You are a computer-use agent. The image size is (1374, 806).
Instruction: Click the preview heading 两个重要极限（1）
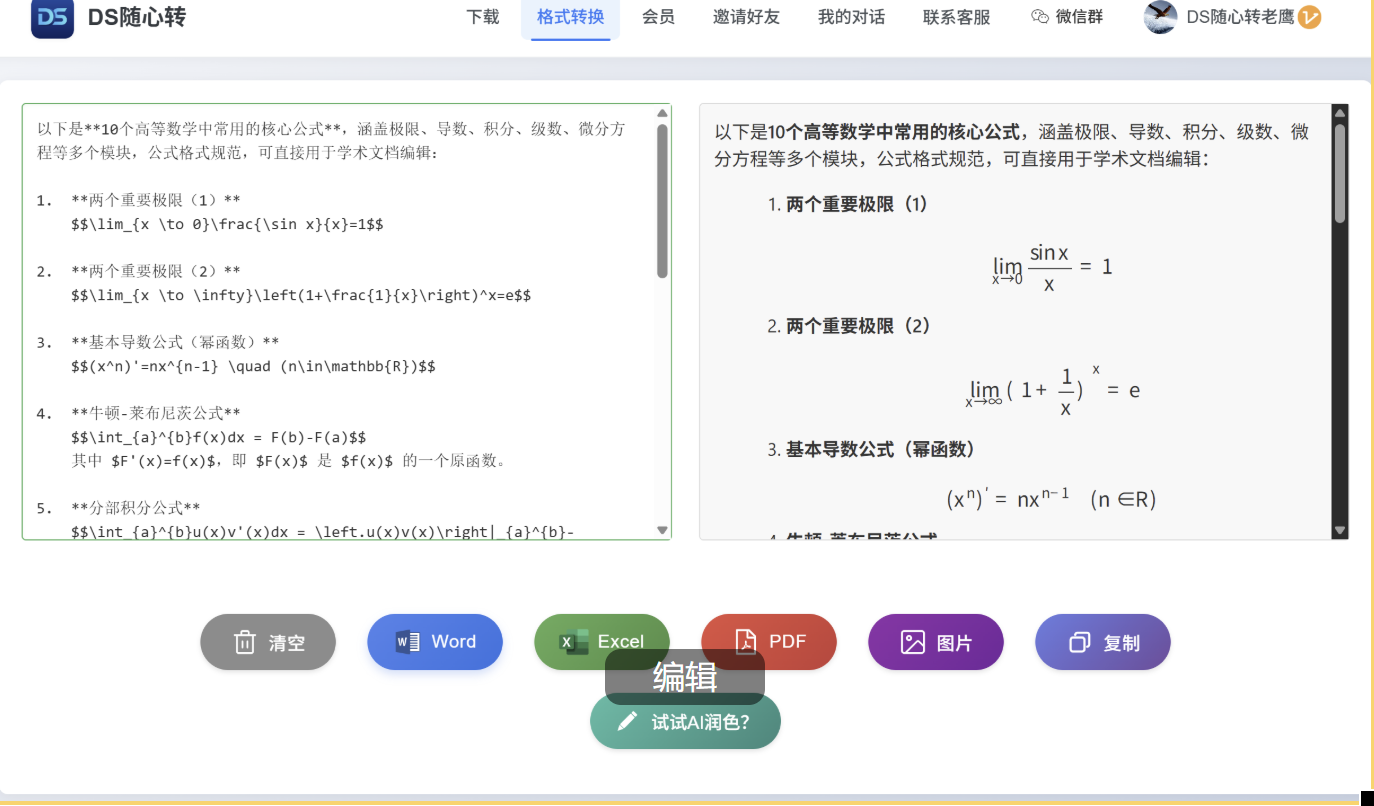pyautogui.click(x=857, y=204)
